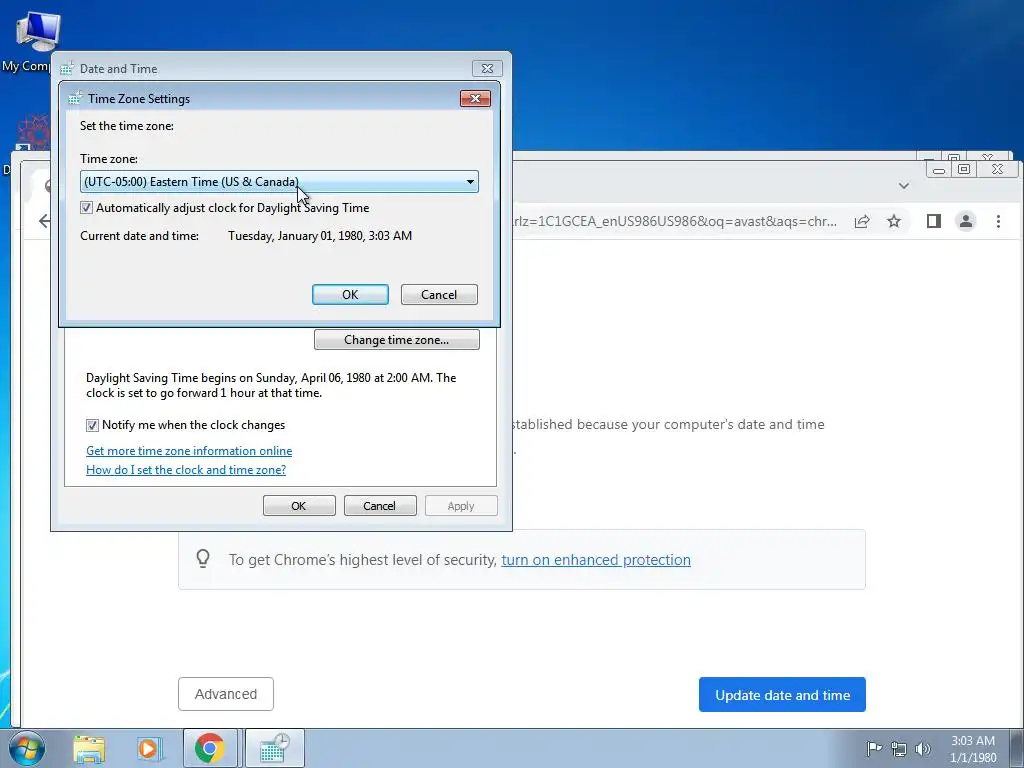Close the Time Zone Settings dialog
This screenshot has width=1024, height=768.
click(x=475, y=99)
